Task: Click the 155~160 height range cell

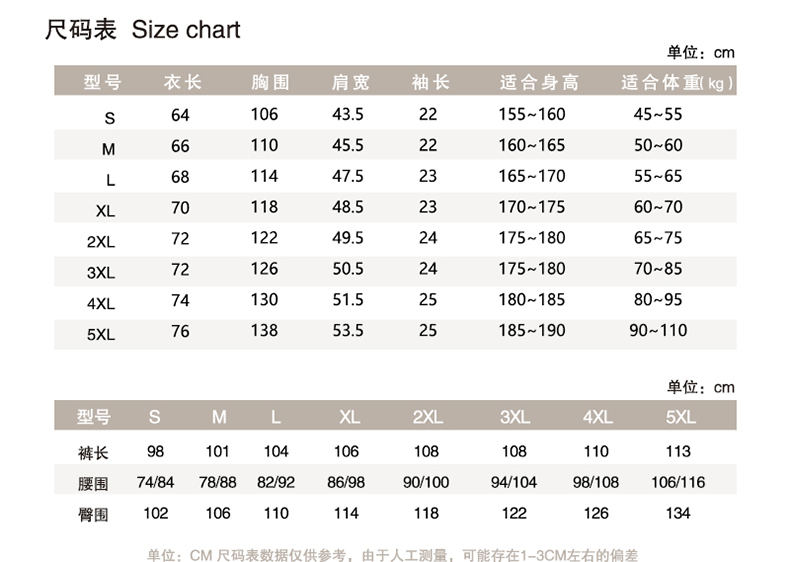Action: 532,114
